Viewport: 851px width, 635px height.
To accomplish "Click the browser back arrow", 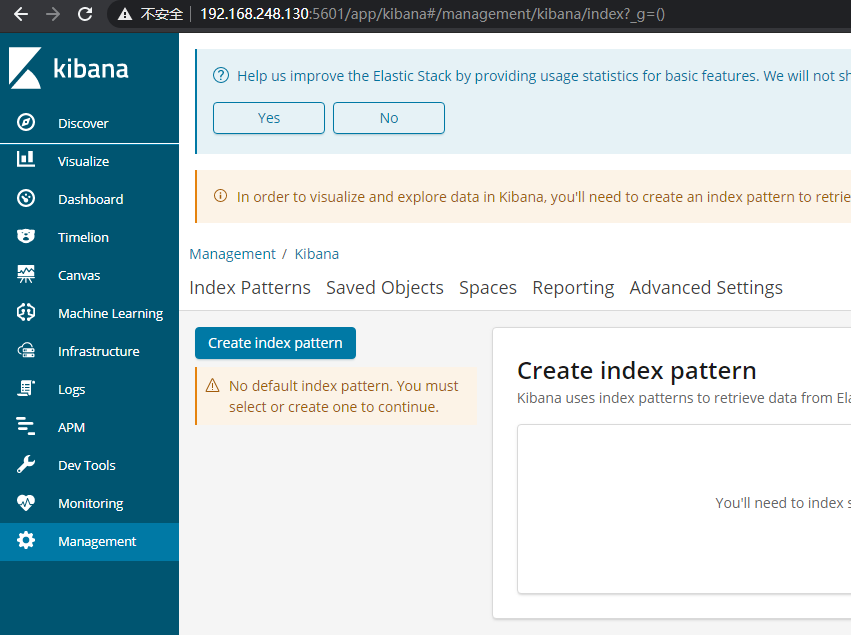I will pyautogui.click(x=21, y=14).
